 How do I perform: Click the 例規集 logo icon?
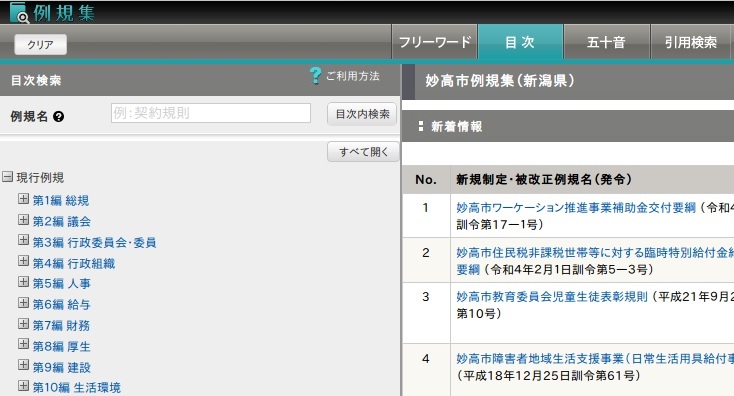pyautogui.click(x=19, y=12)
